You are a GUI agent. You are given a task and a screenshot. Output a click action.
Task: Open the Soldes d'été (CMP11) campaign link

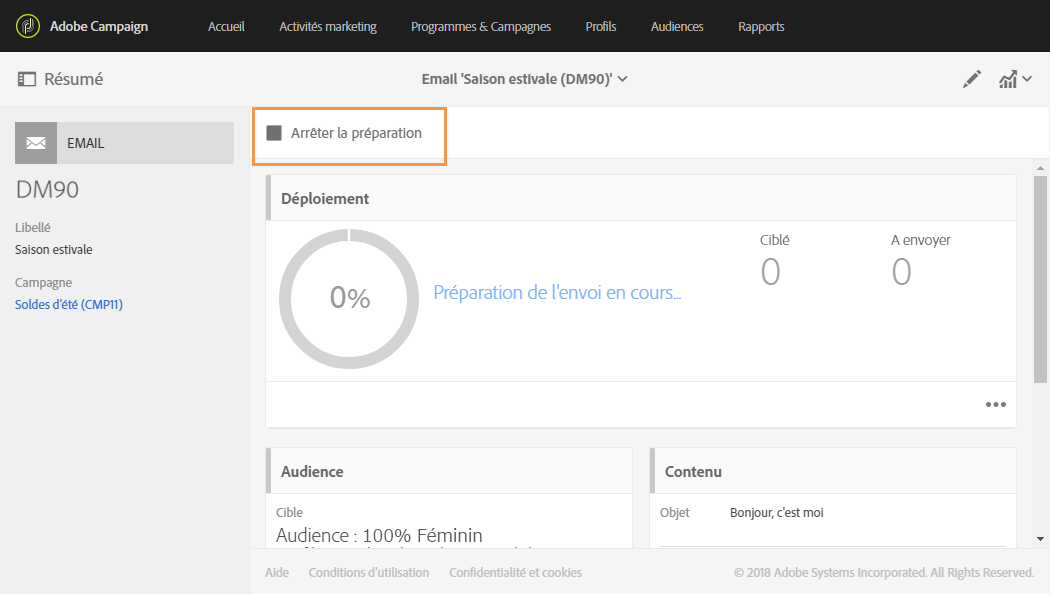click(69, 305)
